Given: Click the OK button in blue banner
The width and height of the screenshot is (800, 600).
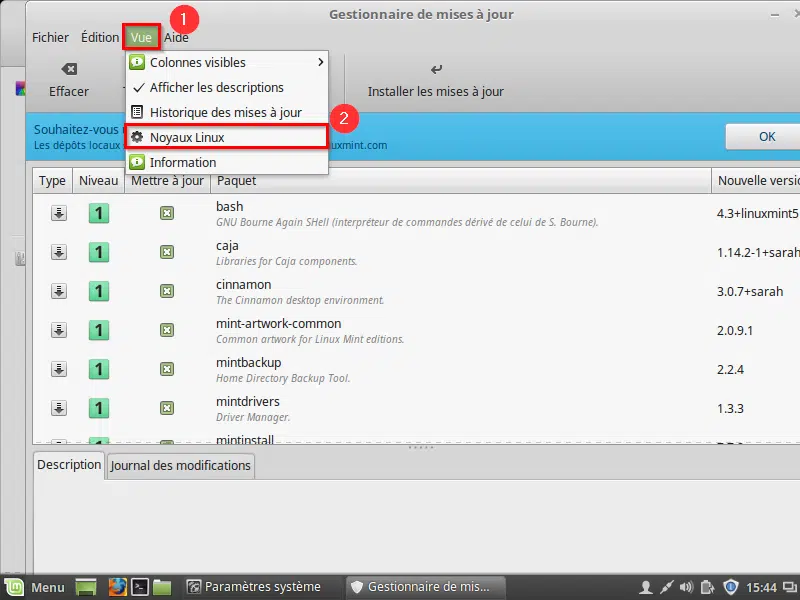Looking at the screenshot, I should [764, 137].
